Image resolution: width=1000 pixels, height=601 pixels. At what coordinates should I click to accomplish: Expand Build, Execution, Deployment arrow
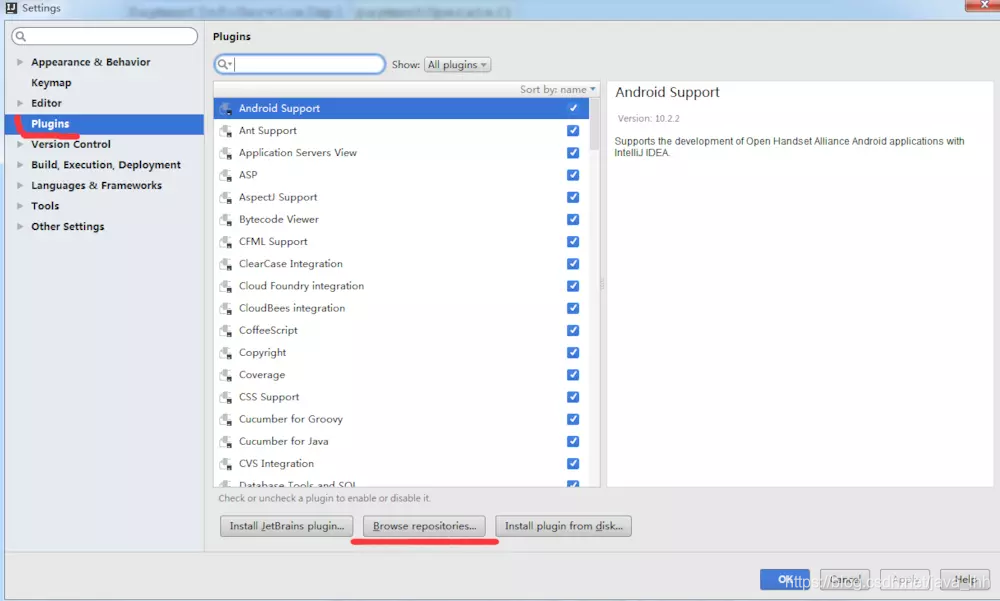[20, 165]
